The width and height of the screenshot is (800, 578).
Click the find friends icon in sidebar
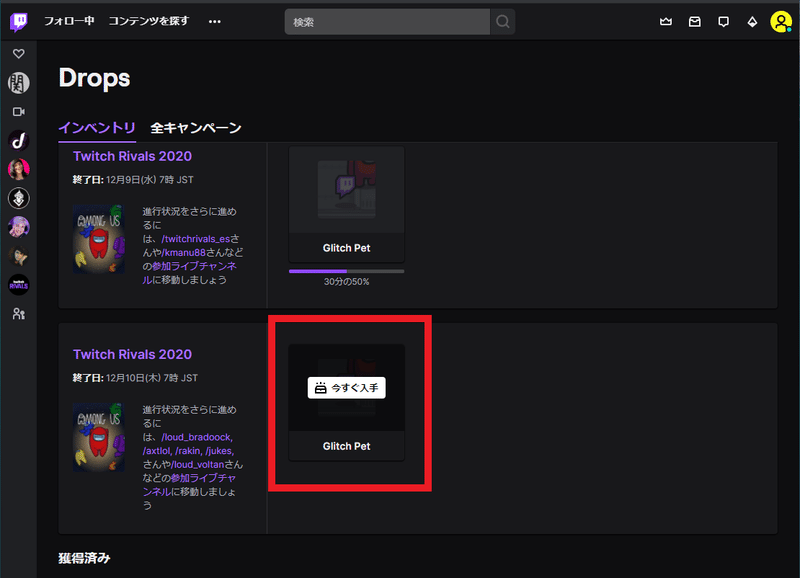tap(19, 314)
